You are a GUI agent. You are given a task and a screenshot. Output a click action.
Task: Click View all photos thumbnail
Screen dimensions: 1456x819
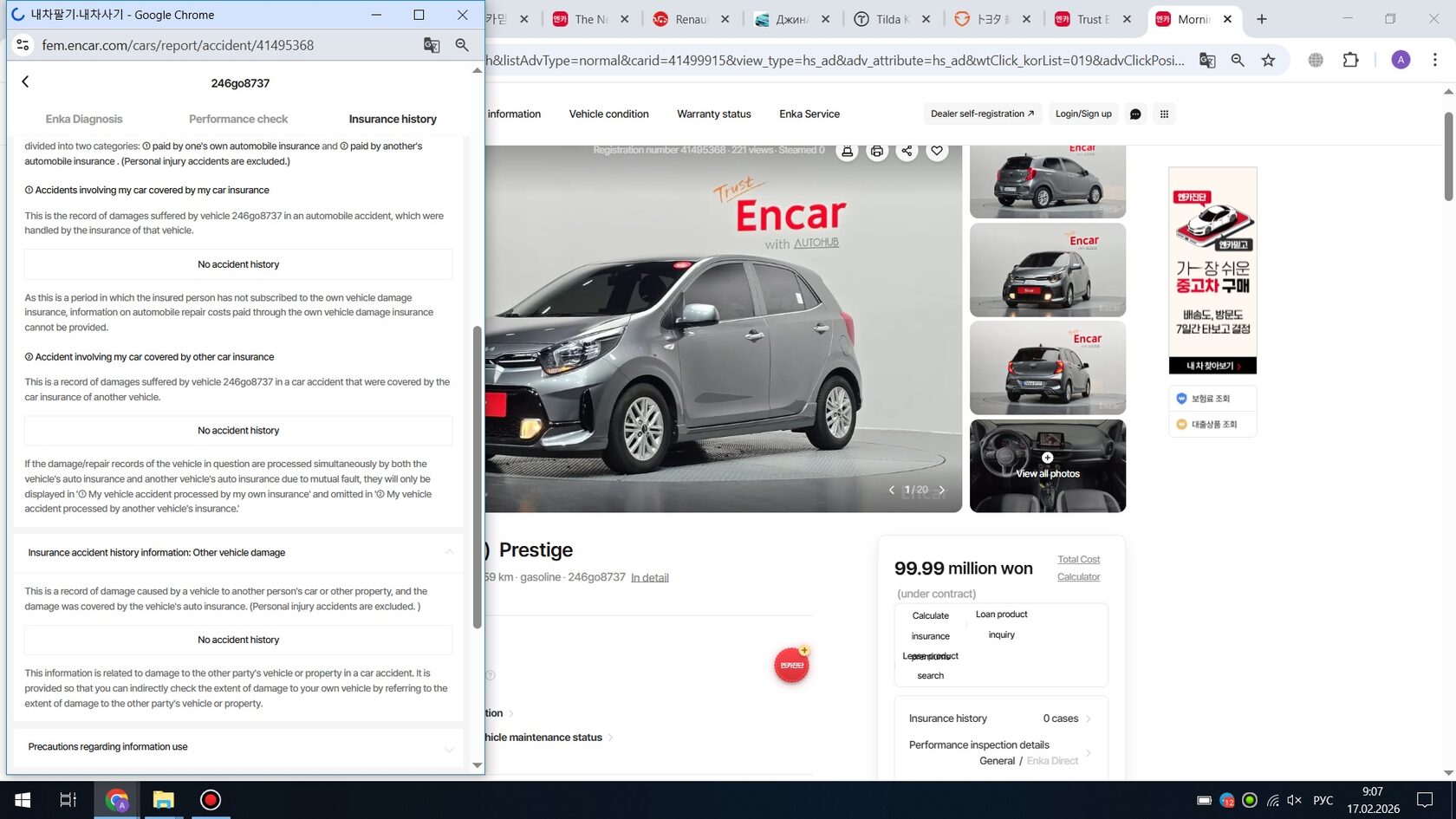(1048, 465)
